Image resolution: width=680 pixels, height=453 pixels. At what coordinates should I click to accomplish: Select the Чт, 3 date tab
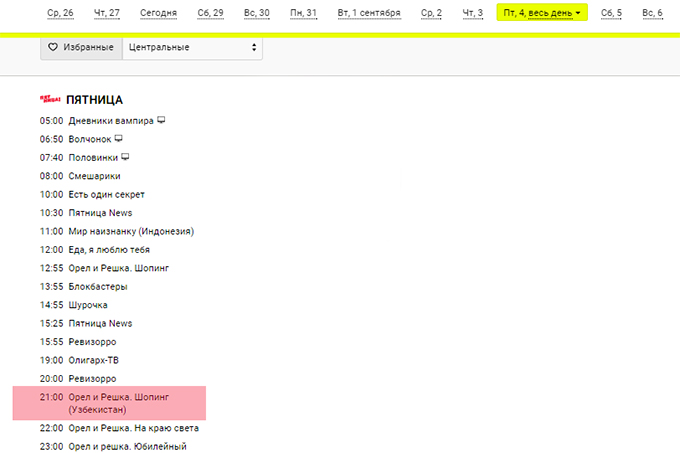pos(473,13)
